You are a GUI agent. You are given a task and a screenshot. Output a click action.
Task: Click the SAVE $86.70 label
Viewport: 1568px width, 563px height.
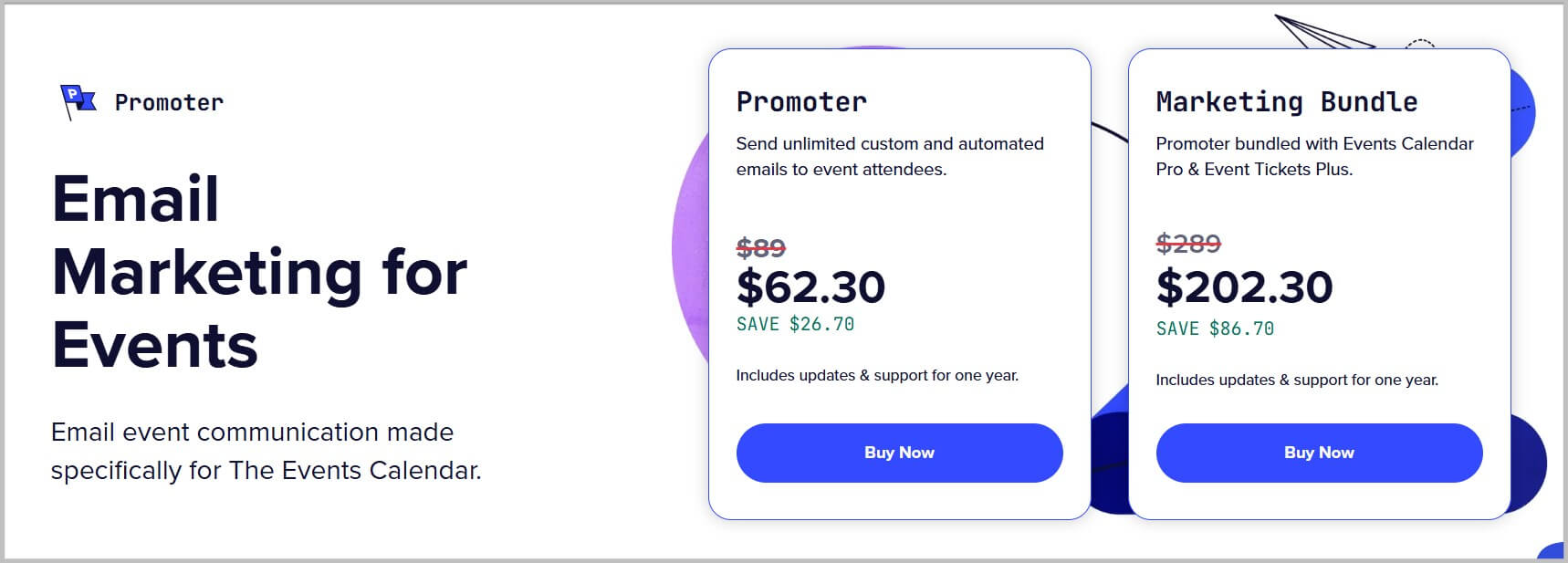tap(1215, 328)
